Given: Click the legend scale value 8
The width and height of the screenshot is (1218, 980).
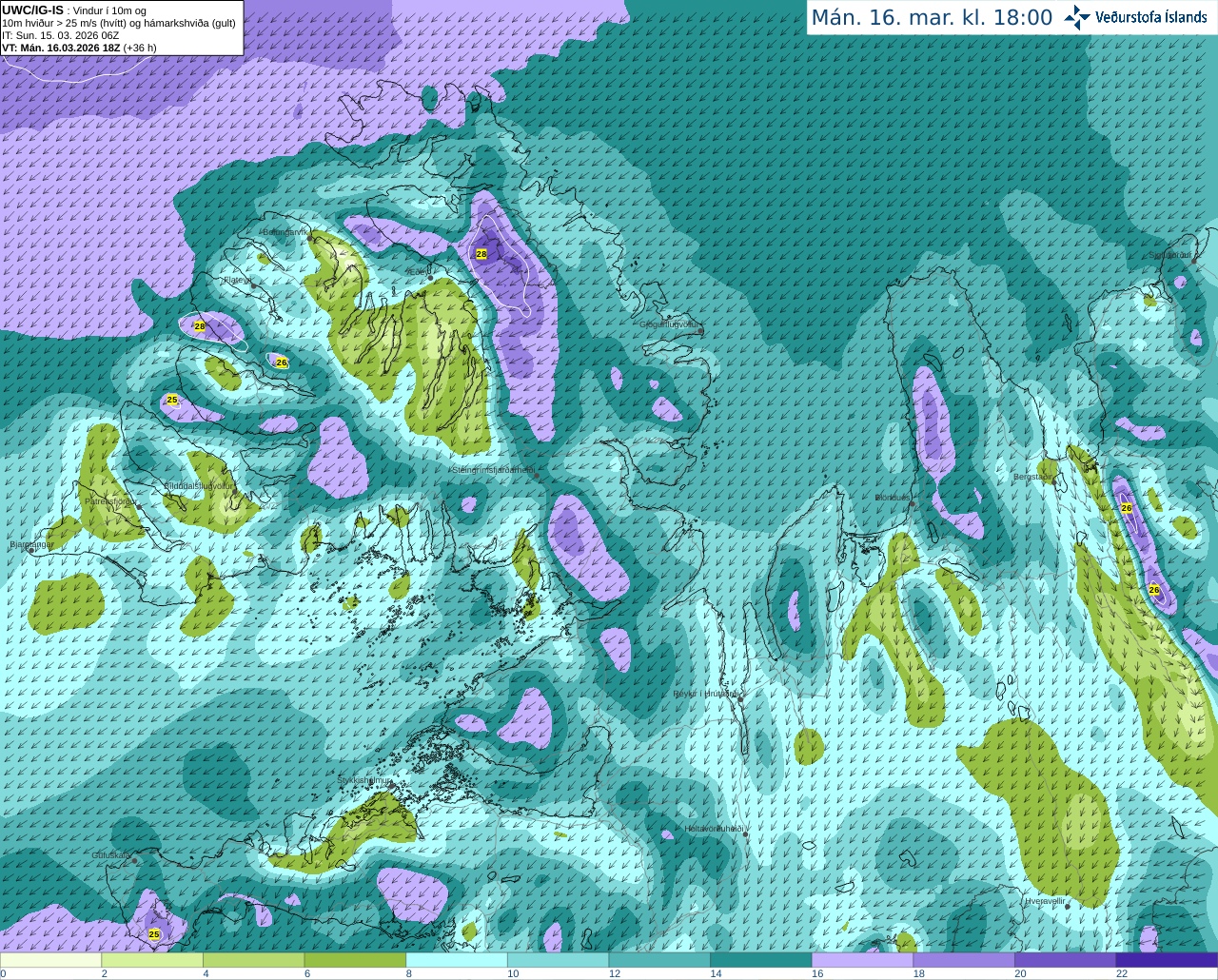Looking at the screenshot, I should pos(409,973).
